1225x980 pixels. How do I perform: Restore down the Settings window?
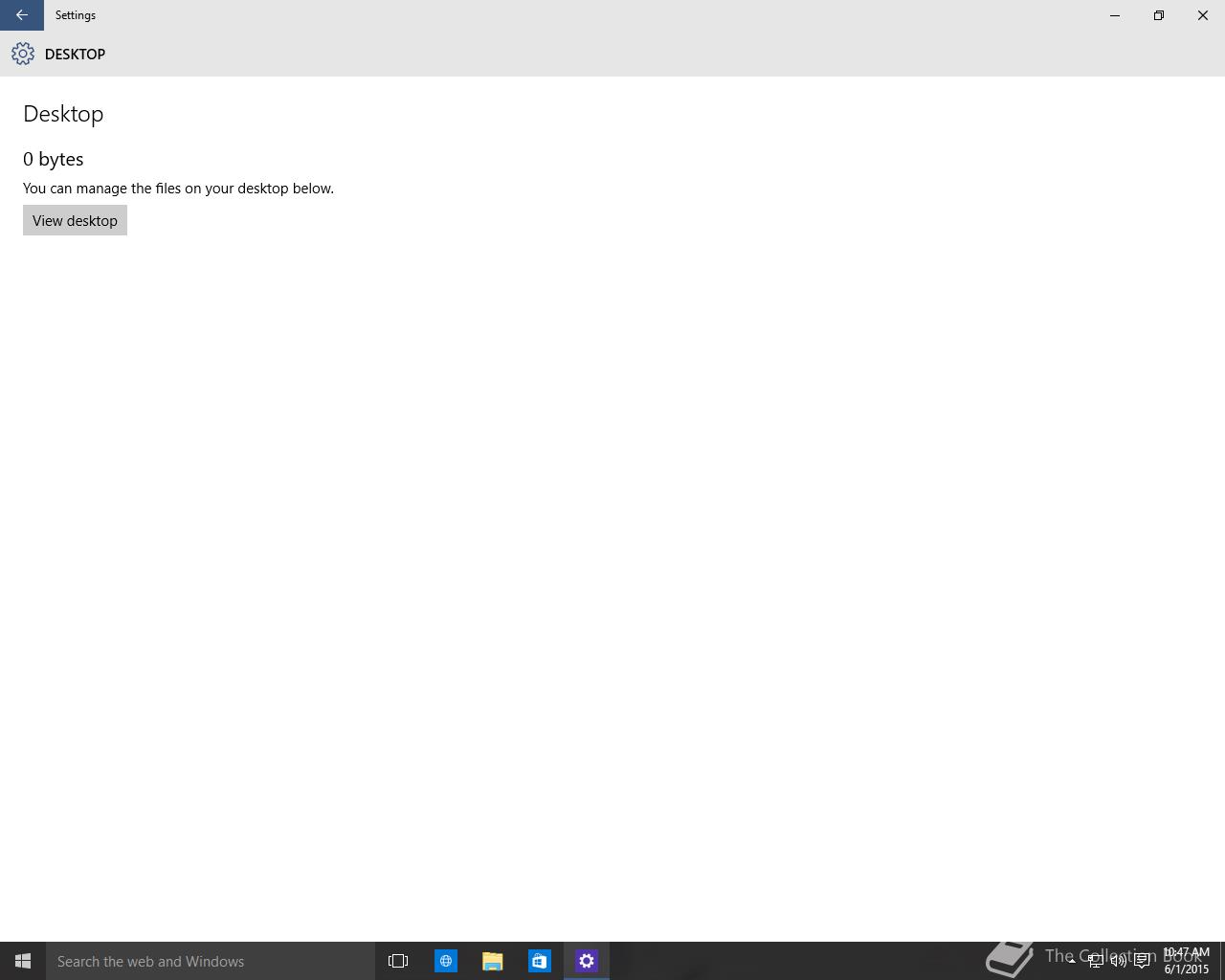[x=1159, y=15]
